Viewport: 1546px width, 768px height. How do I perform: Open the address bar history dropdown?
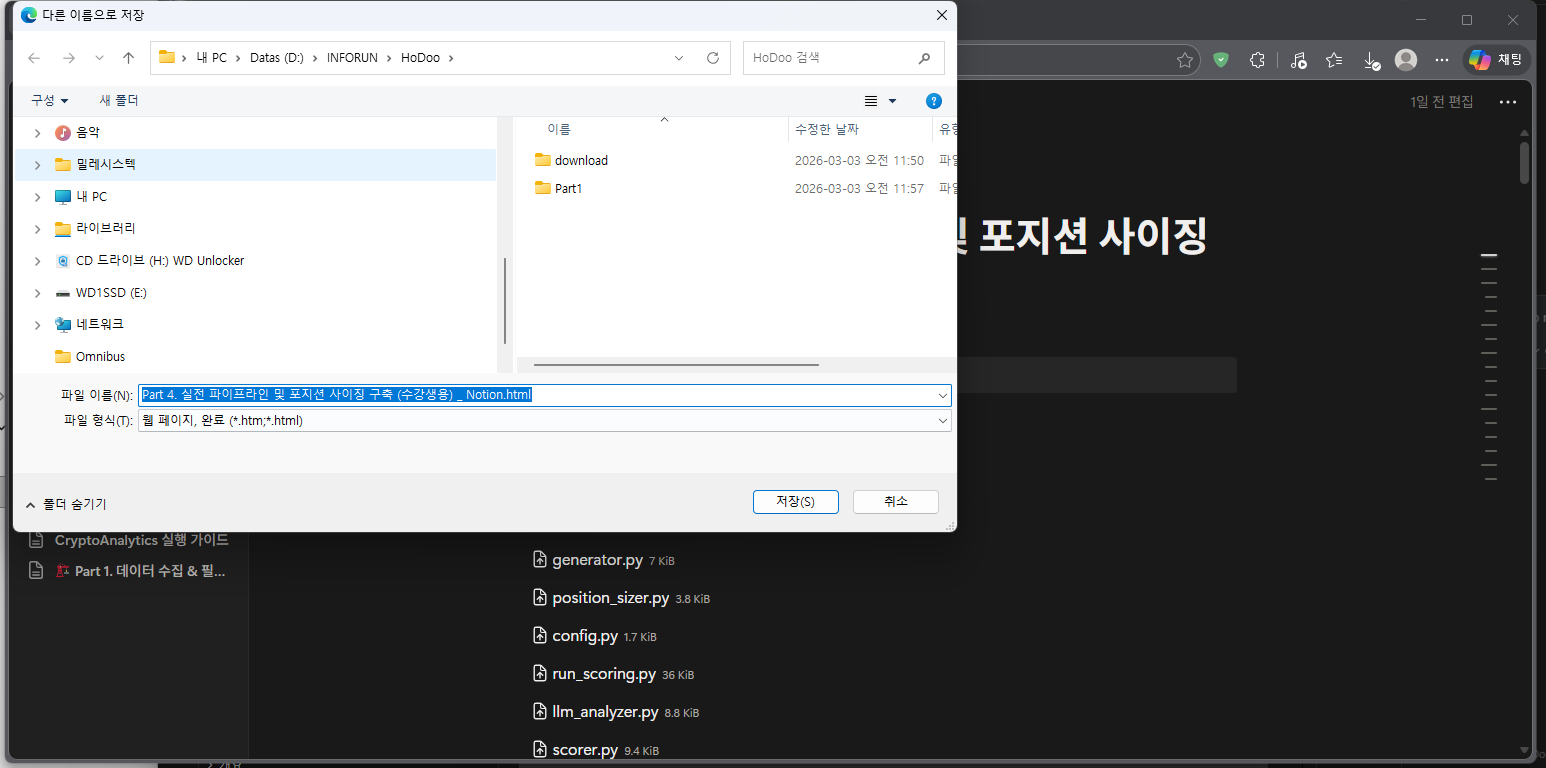680,58
